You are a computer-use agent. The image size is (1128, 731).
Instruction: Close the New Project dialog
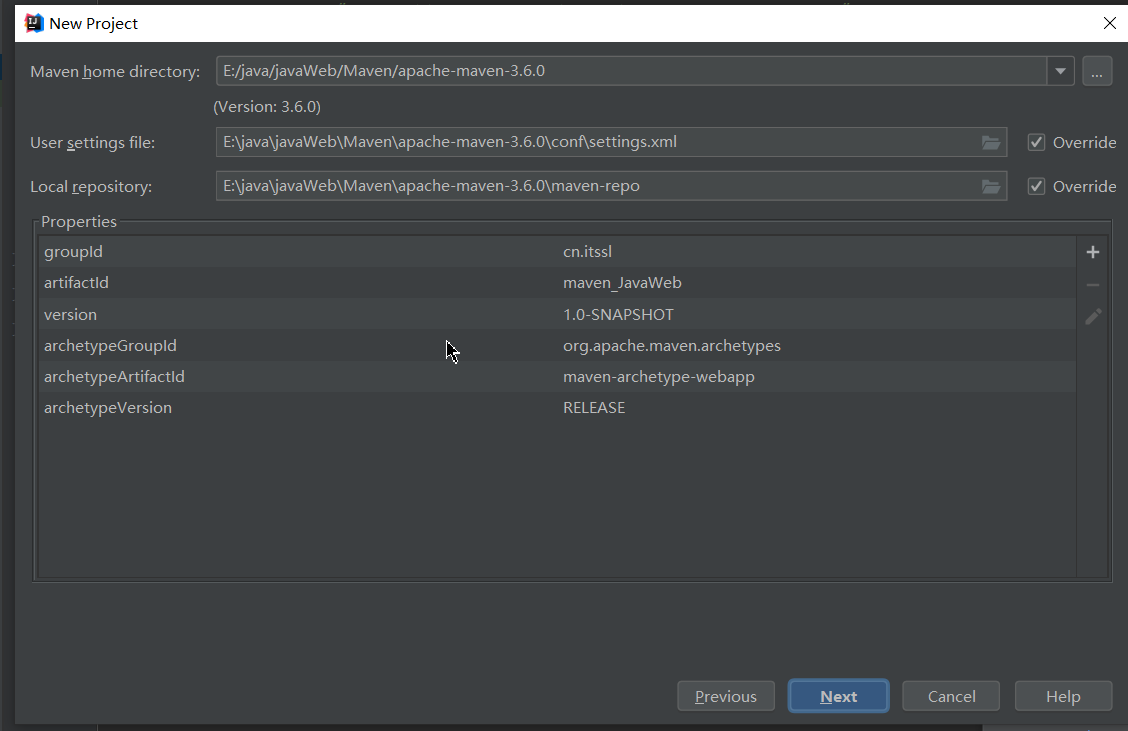(x=1109, y=23)
